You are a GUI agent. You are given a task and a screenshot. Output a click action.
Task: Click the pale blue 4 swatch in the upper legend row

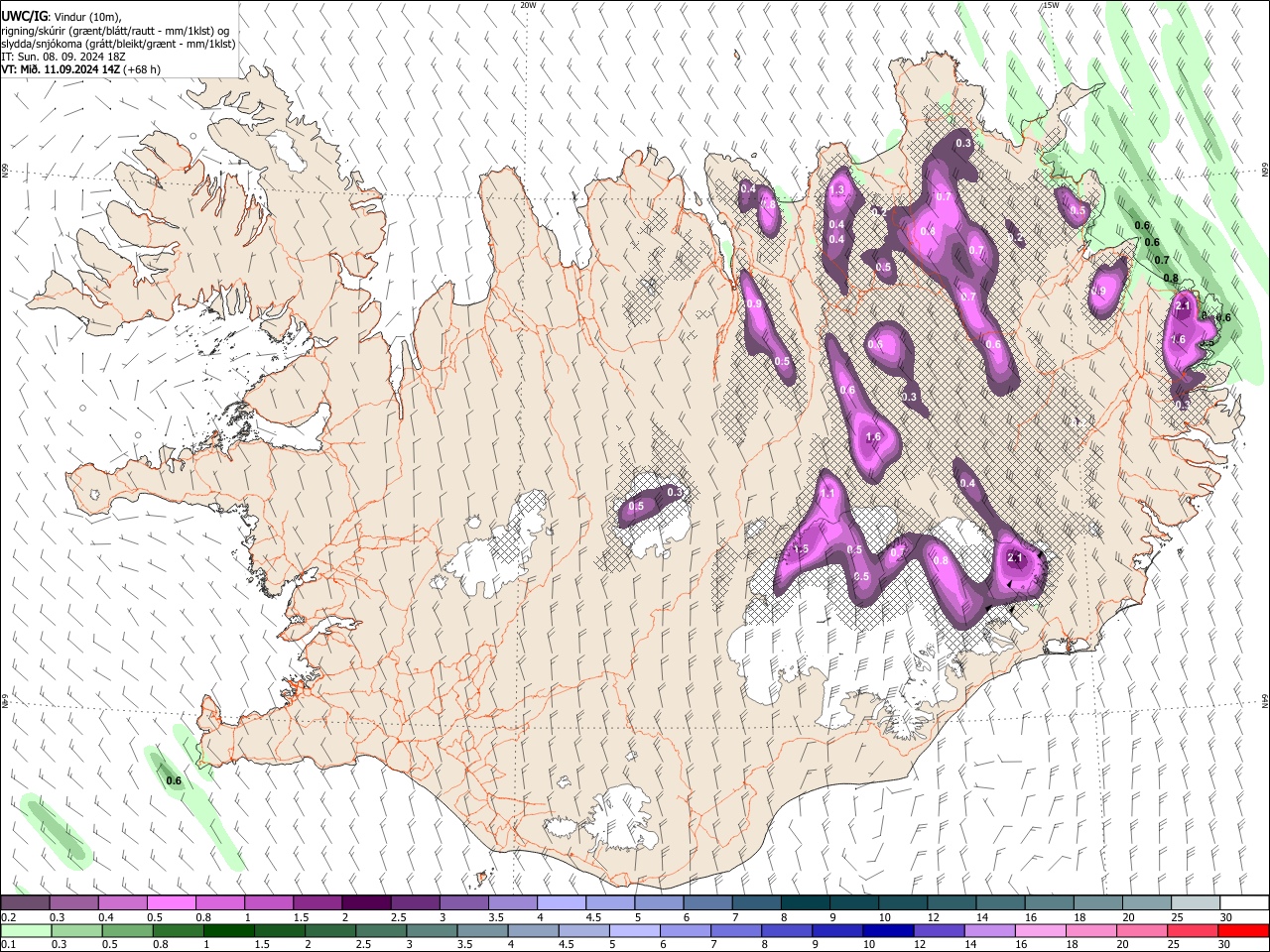(561, 902)
